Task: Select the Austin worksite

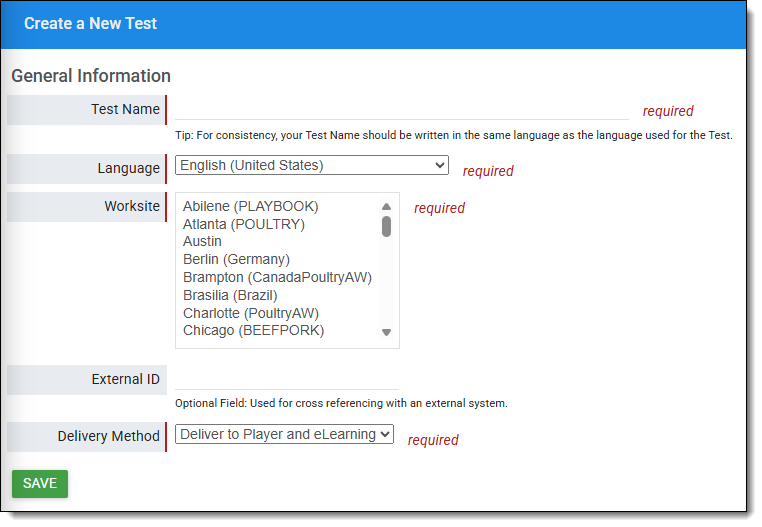Action: click(202, 242)
